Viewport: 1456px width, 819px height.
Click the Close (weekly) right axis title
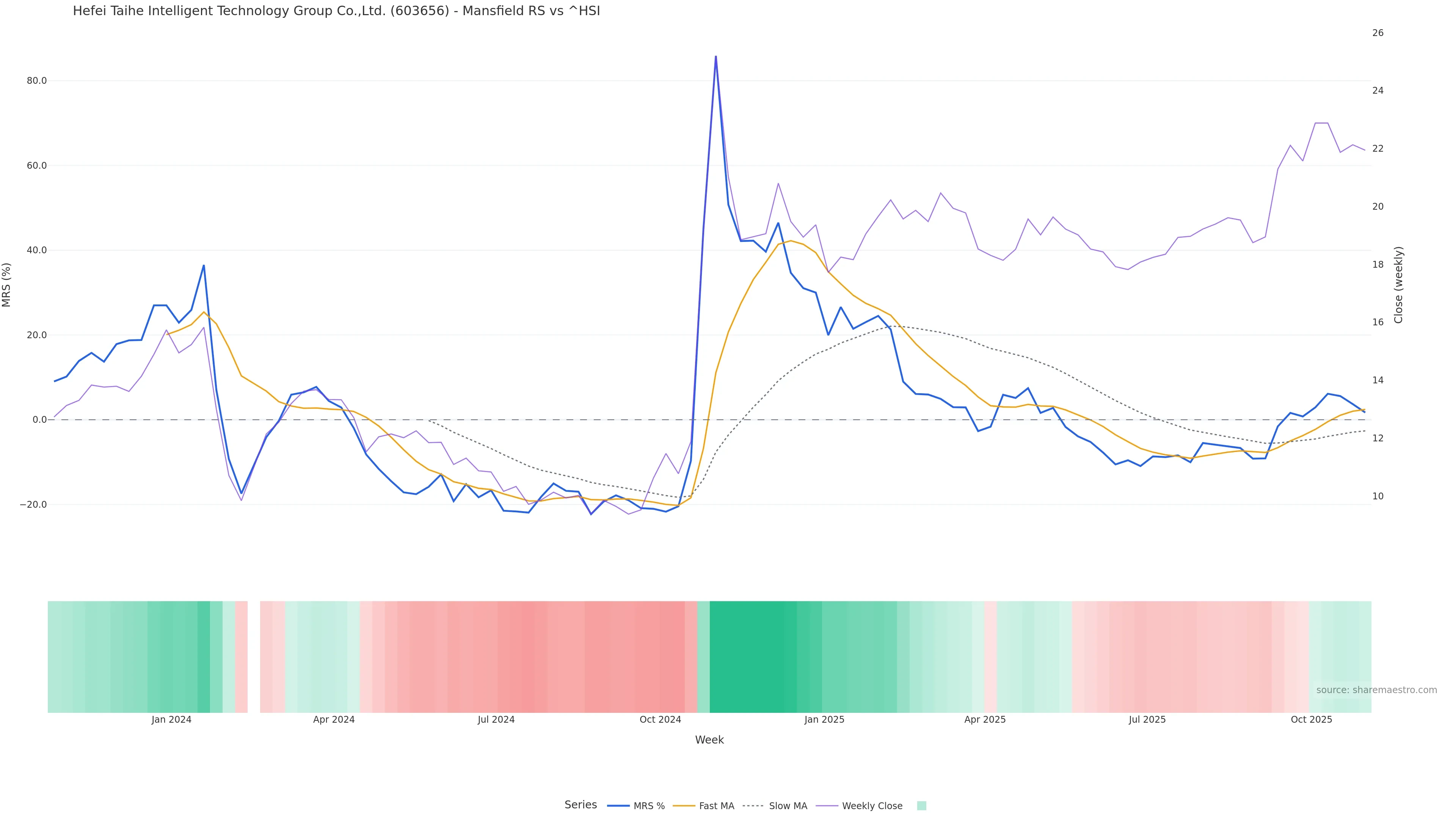1398,285
